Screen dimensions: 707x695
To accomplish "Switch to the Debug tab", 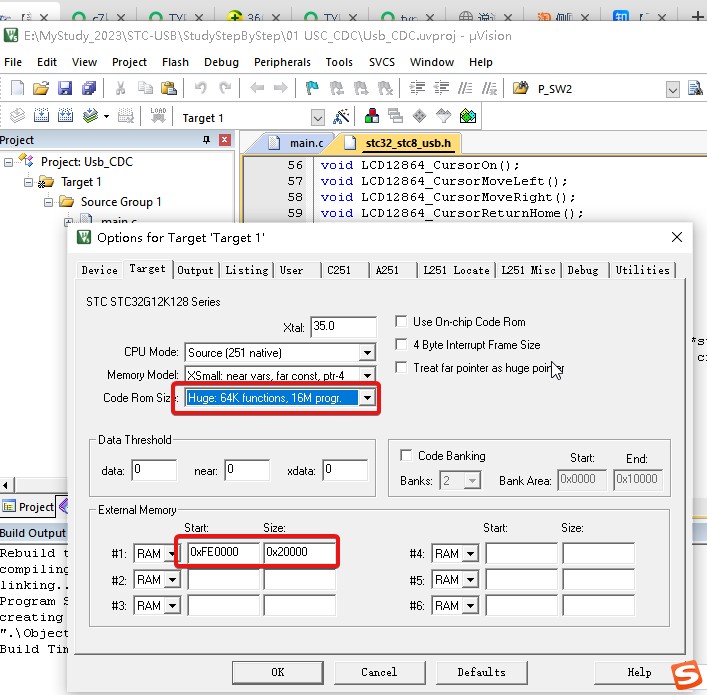I will [583, 270].
